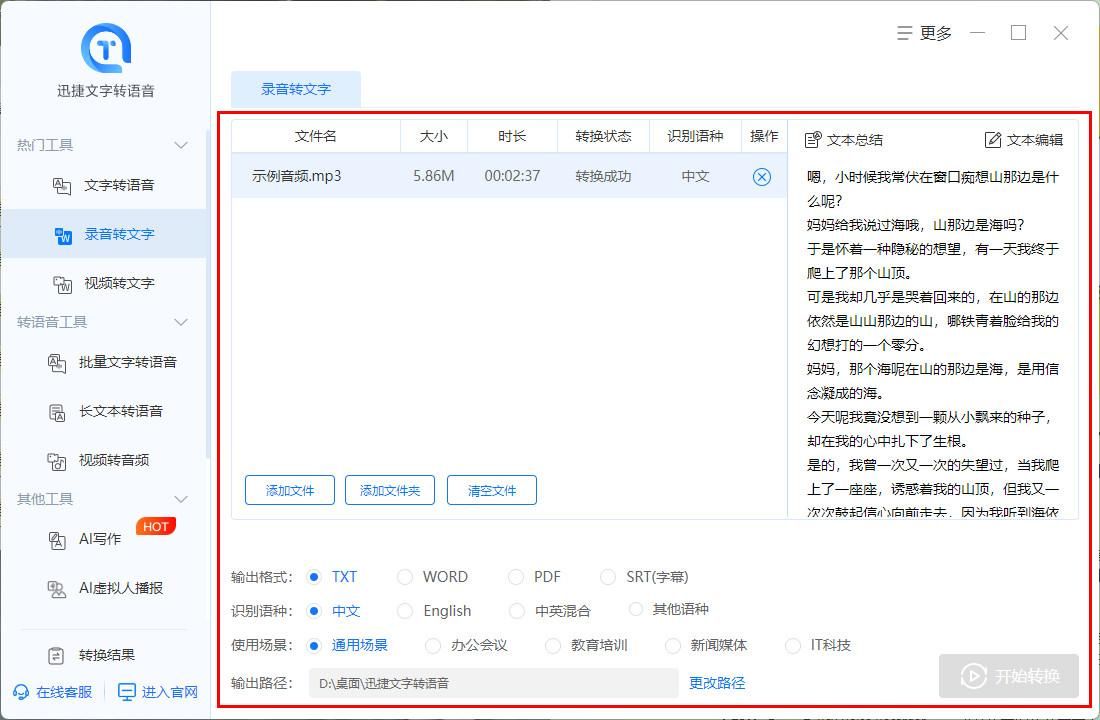
Task: Click the 开始转换 button
Action: [1009, 676]
